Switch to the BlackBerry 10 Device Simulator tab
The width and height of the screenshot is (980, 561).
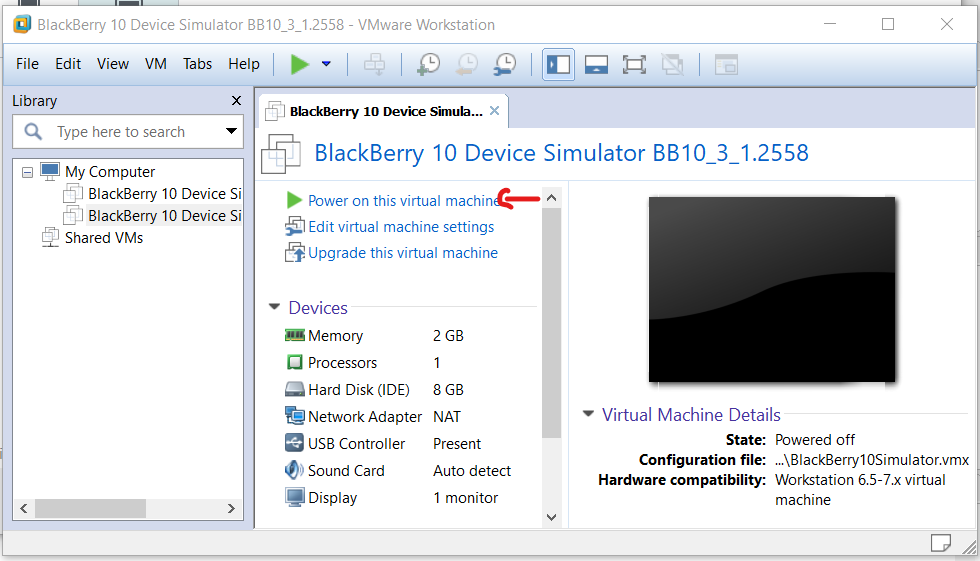coord(386,111)
